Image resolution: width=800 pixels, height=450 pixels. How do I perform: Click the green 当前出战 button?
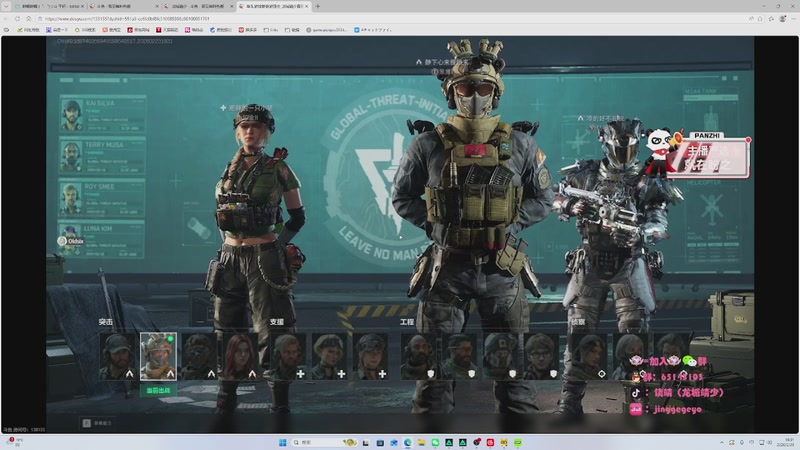158,390
